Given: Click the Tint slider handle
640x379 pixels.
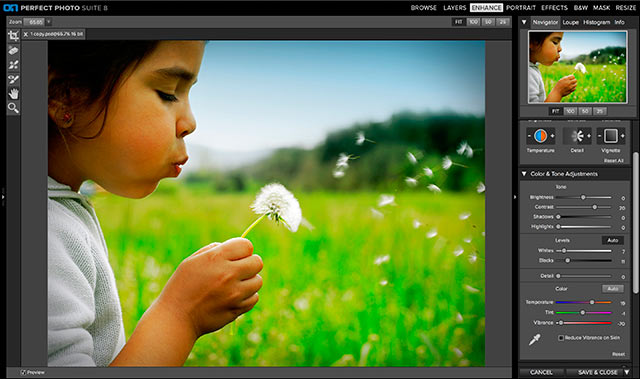Looking at the screenshot, I should pos(582,313).
